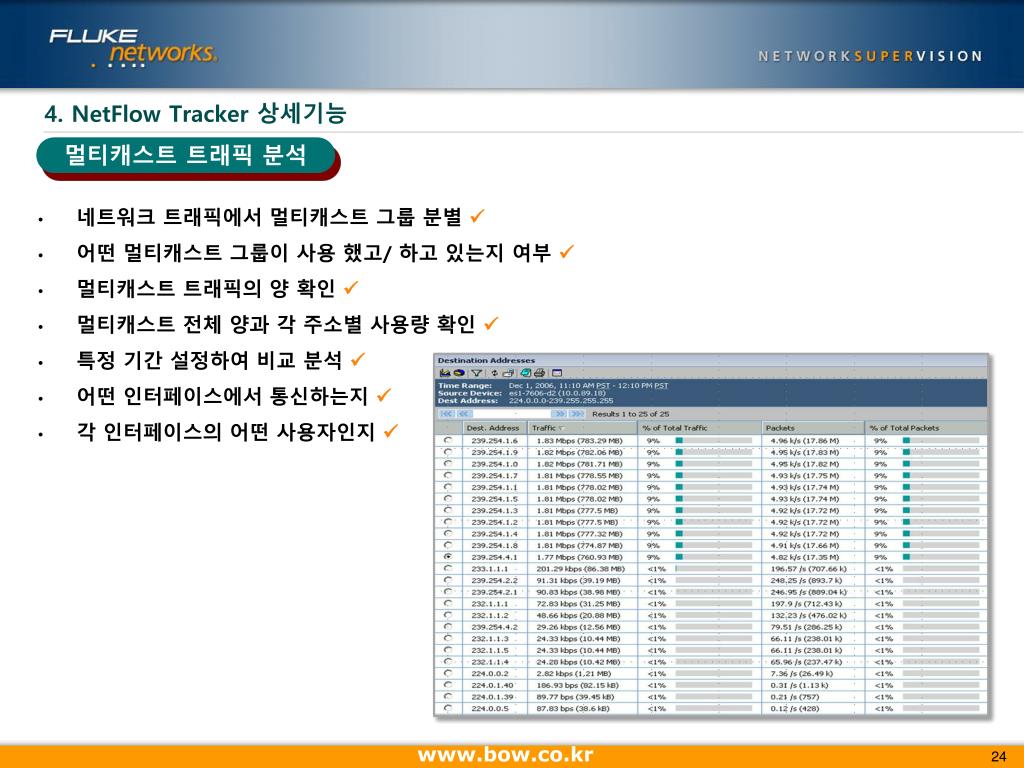Select radio button for 239.254.2.2
Screen dimensions: 1024x768
448,580
